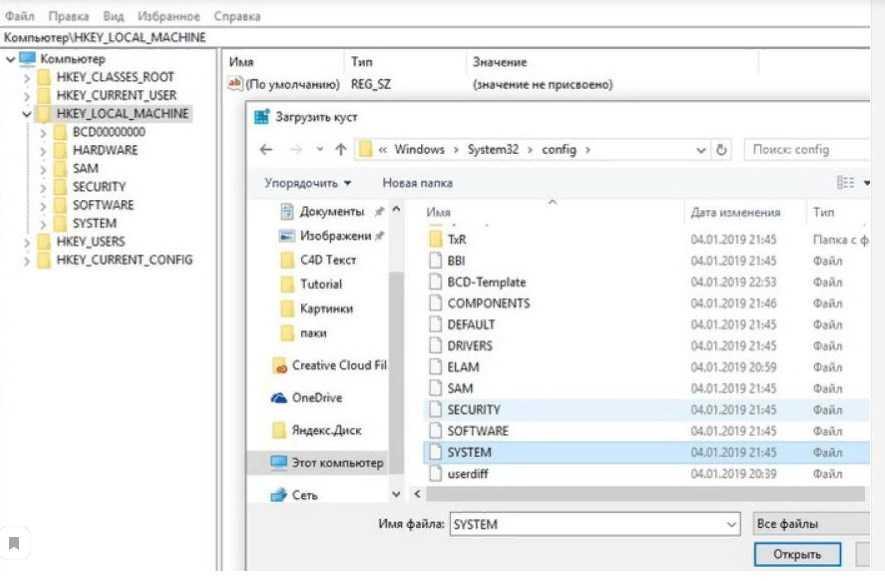
Task: Select the BCD-Template file
Action: (486, 282)
